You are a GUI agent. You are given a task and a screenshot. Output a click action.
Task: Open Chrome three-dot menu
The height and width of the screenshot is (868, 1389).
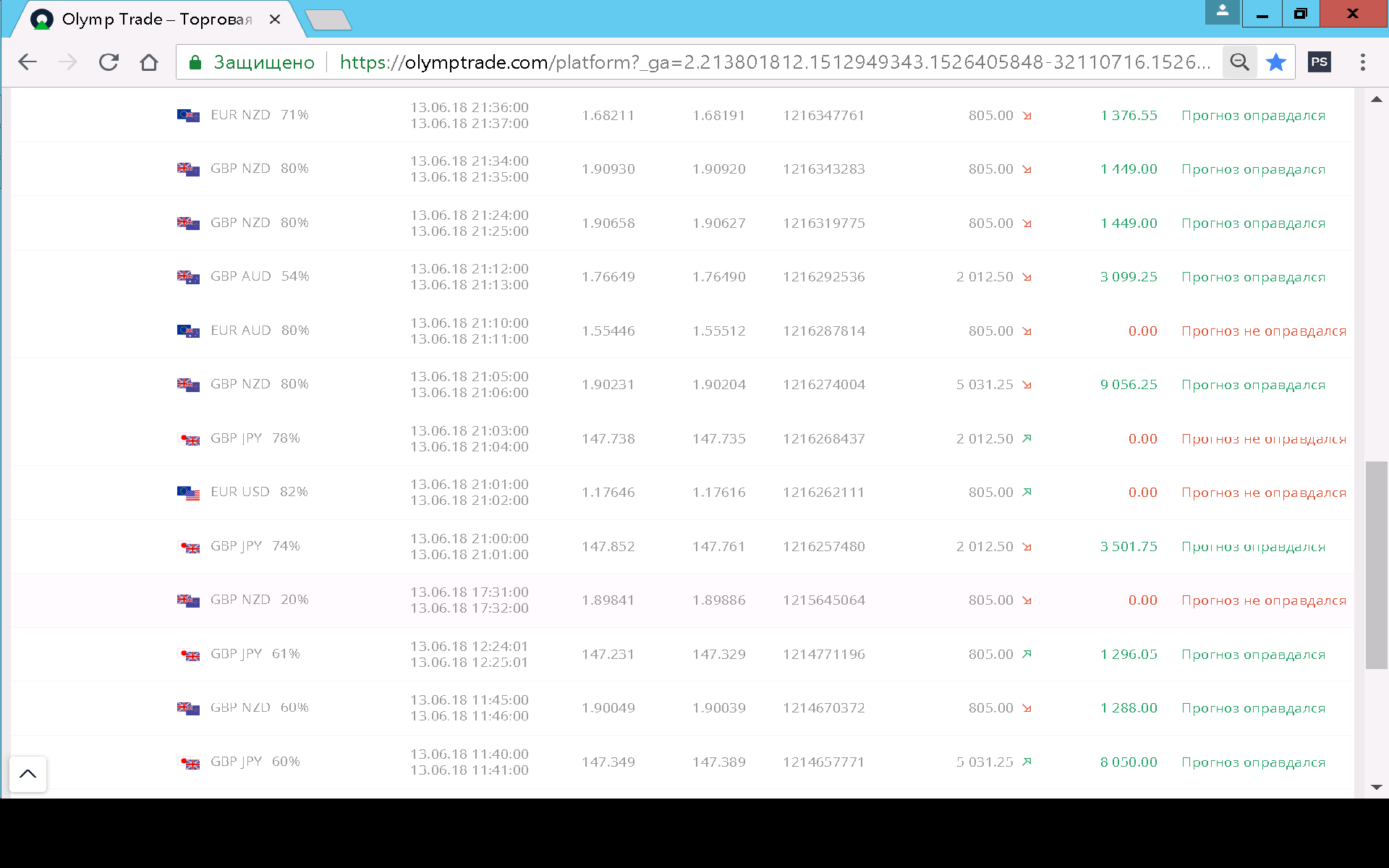click(x=1363, y=62)
